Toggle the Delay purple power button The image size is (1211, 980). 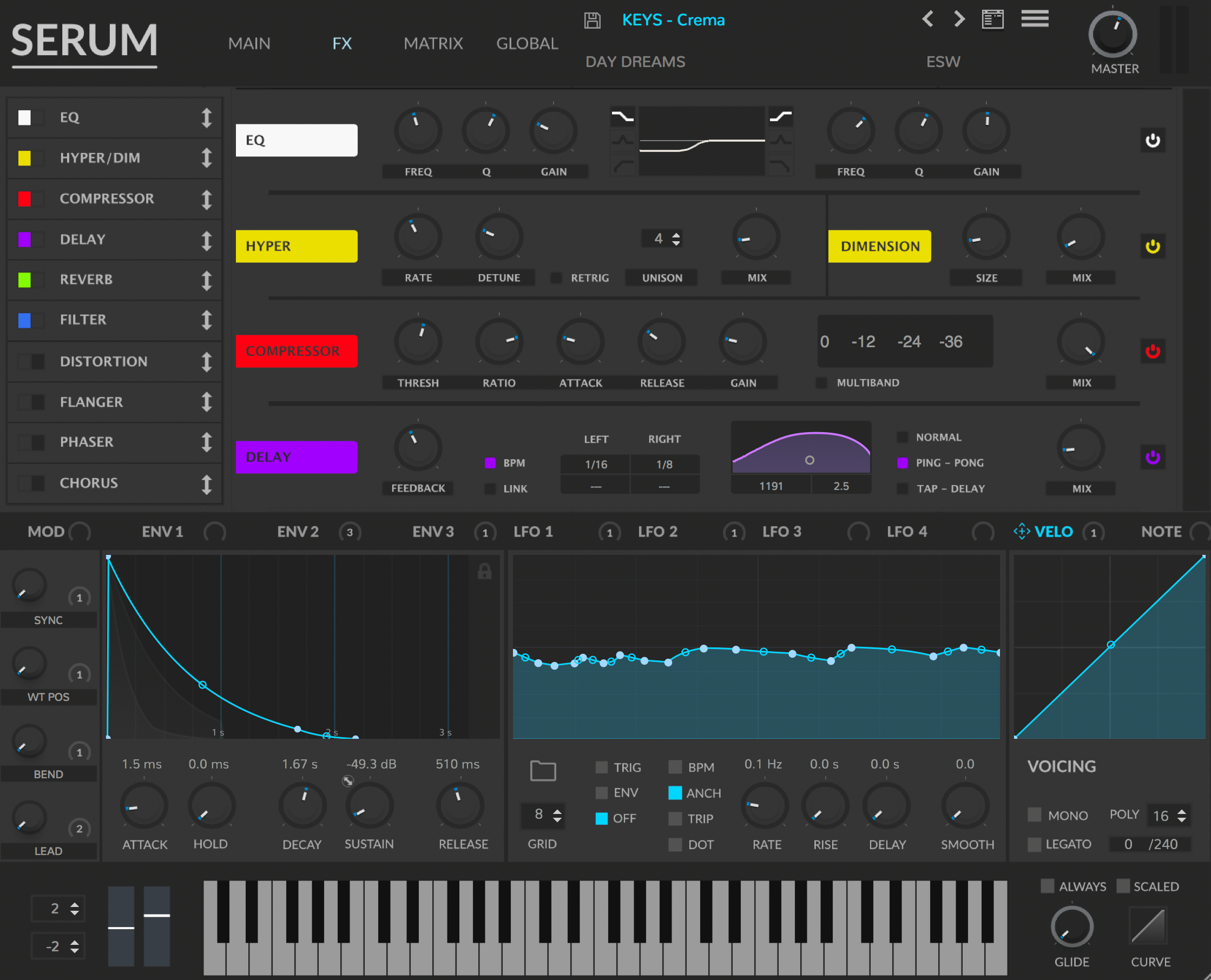coord(1152,456)
